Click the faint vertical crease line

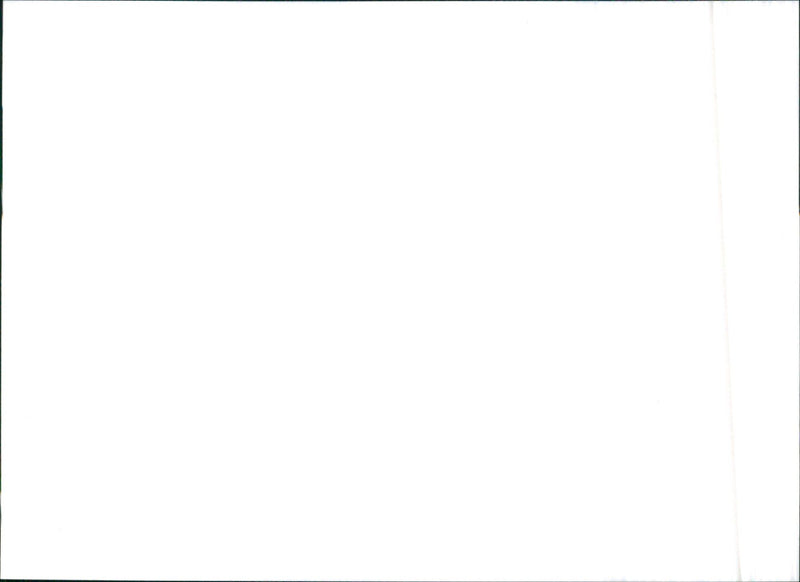(x=724, y=291)
